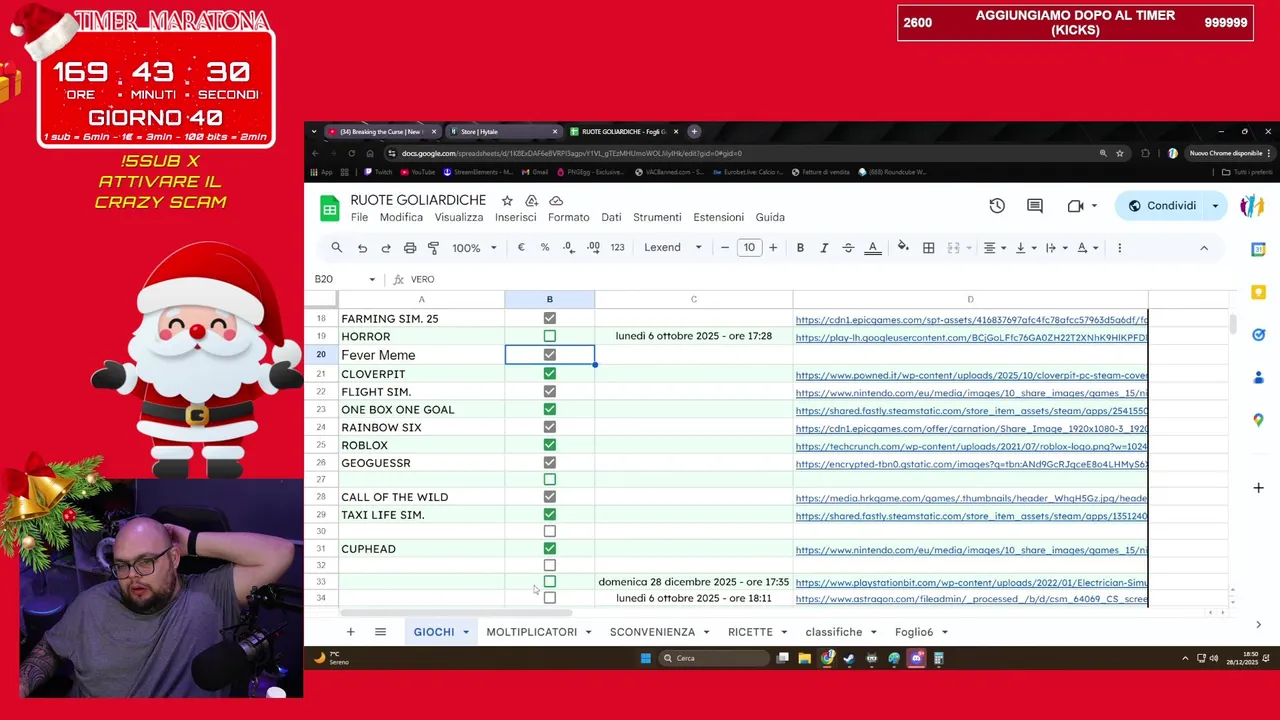The height and width of the screenshot is (720, 1280).
Task: Open Google Calendar in side panel
Action: tap(1258, 250)
